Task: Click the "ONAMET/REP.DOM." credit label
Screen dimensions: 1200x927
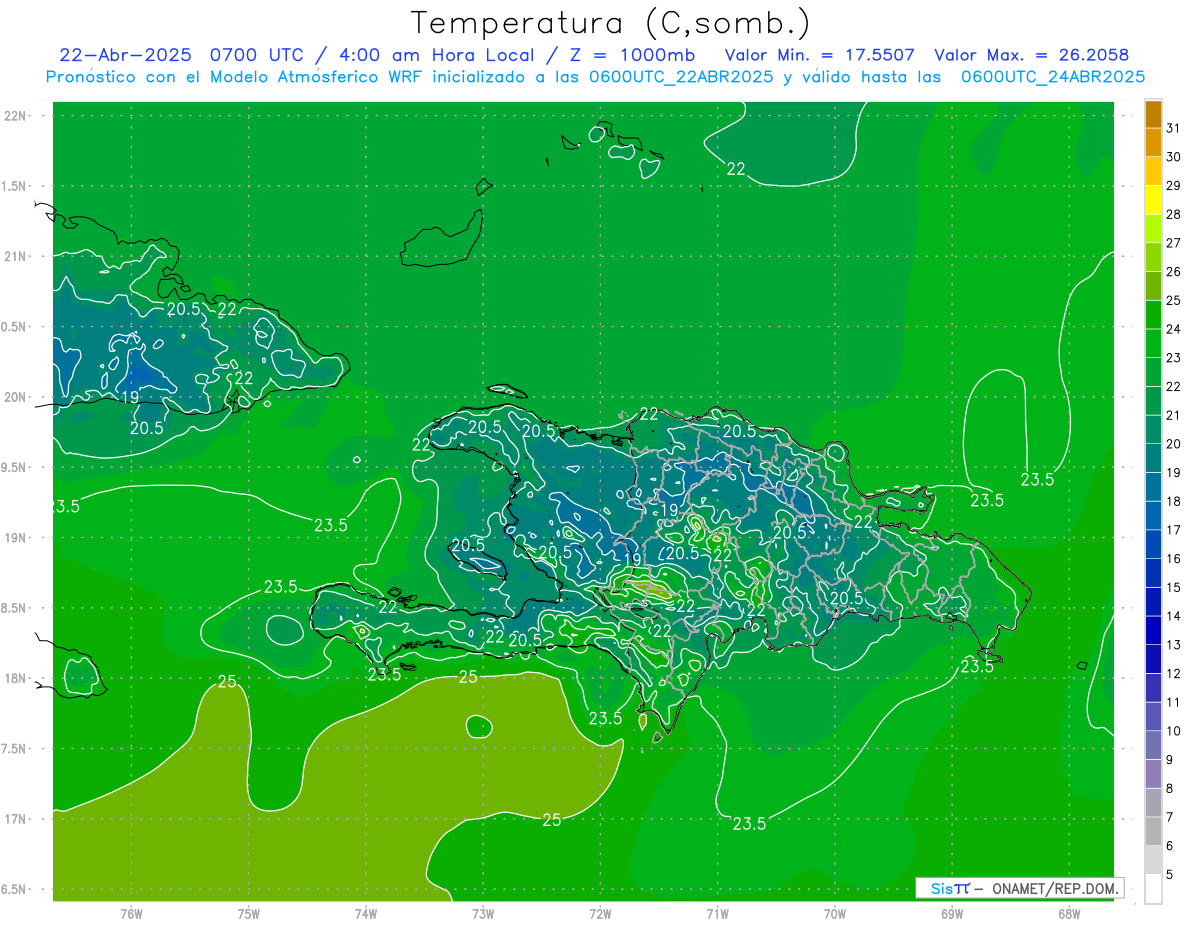Action: [x=1053, y=888]
